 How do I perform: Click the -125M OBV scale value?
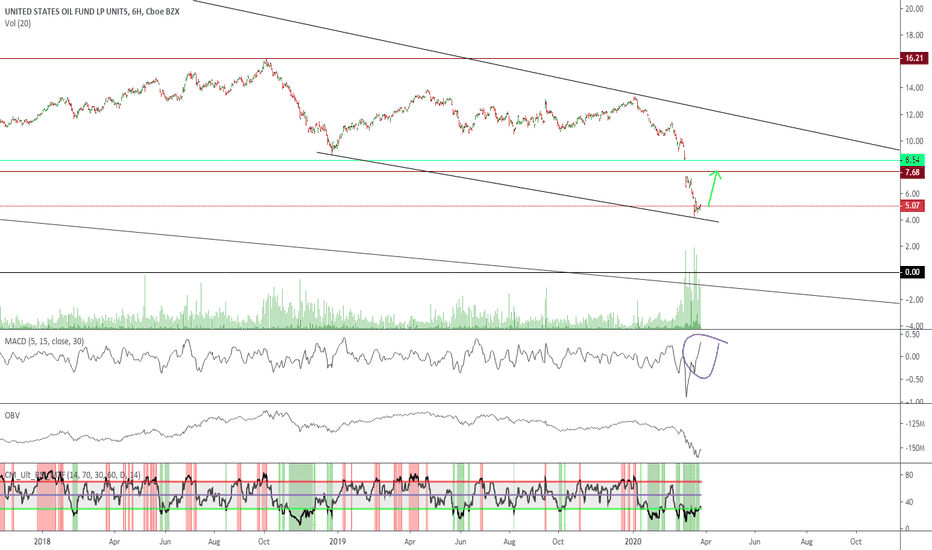pos(915,424)
